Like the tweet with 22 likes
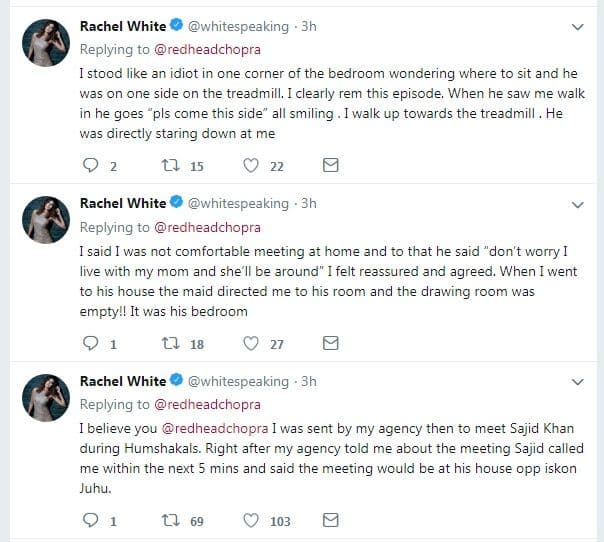 click(x=252, y=166)
